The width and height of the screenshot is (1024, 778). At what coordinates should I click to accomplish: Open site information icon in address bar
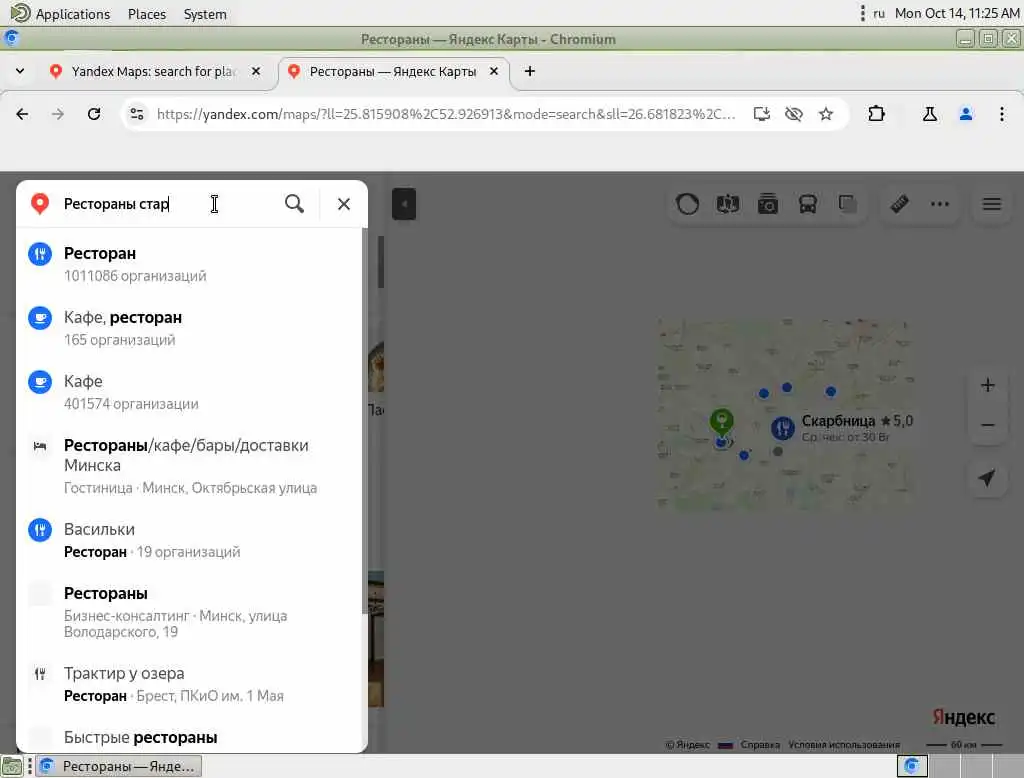(x=136, y=114)
